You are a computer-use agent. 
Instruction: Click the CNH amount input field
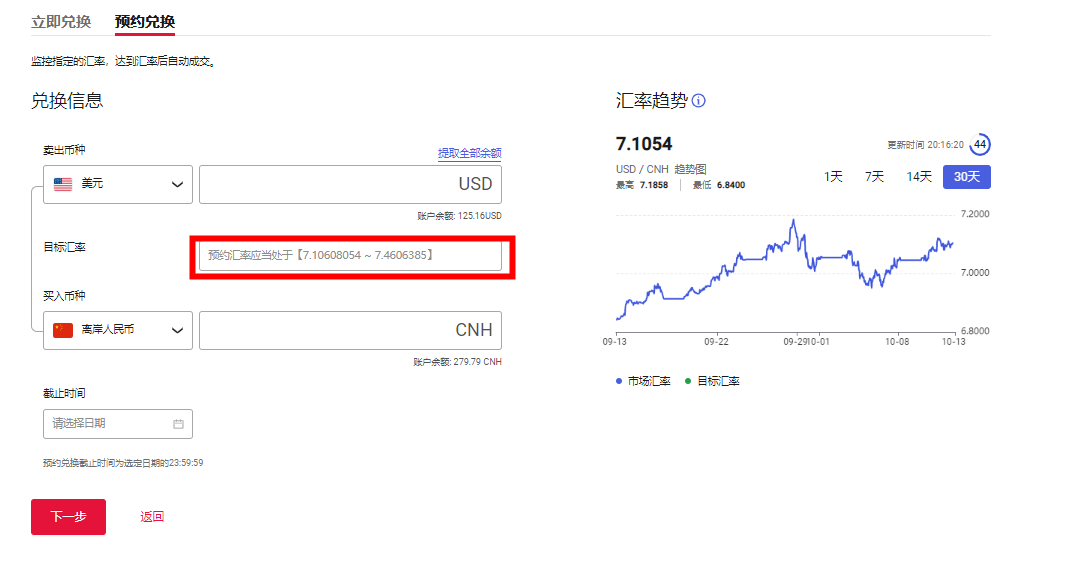point(350,330)
